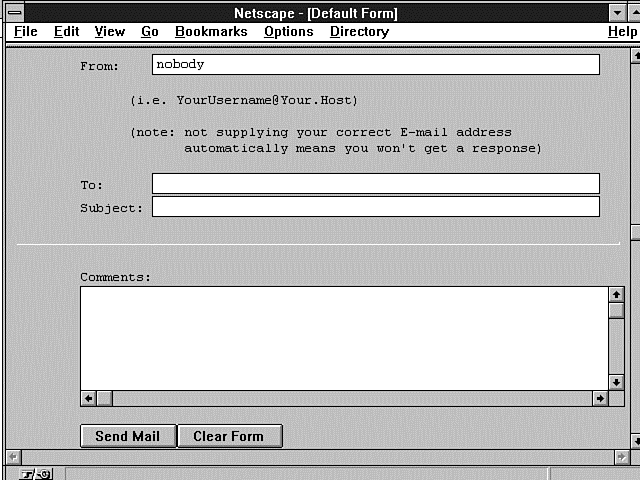Focus the To address field
Image resolution: width=640 pixels, height=480 pixels.
[375, 184]
